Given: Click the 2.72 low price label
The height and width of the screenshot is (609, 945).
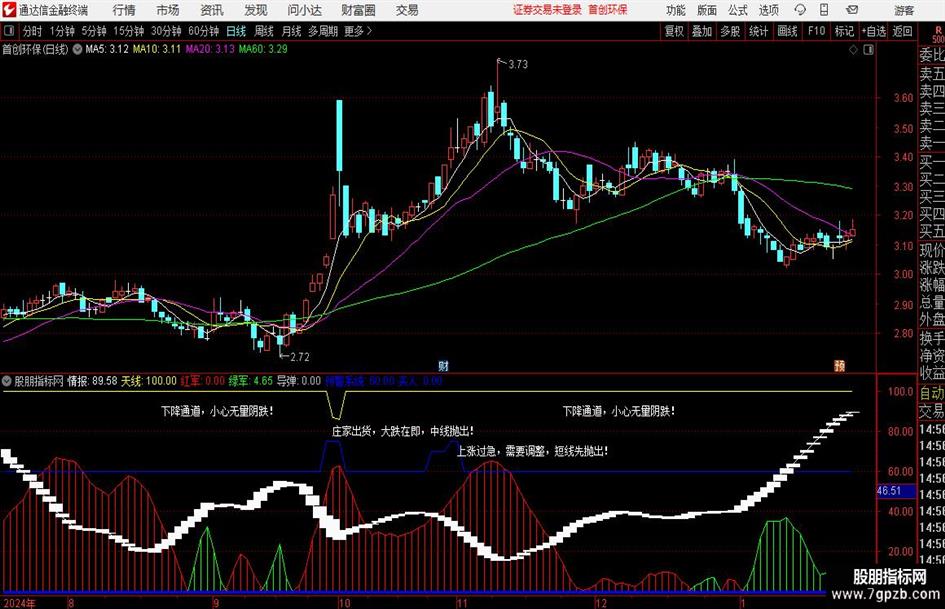Looking at the screenshot, I should click(x=300, y=357).
